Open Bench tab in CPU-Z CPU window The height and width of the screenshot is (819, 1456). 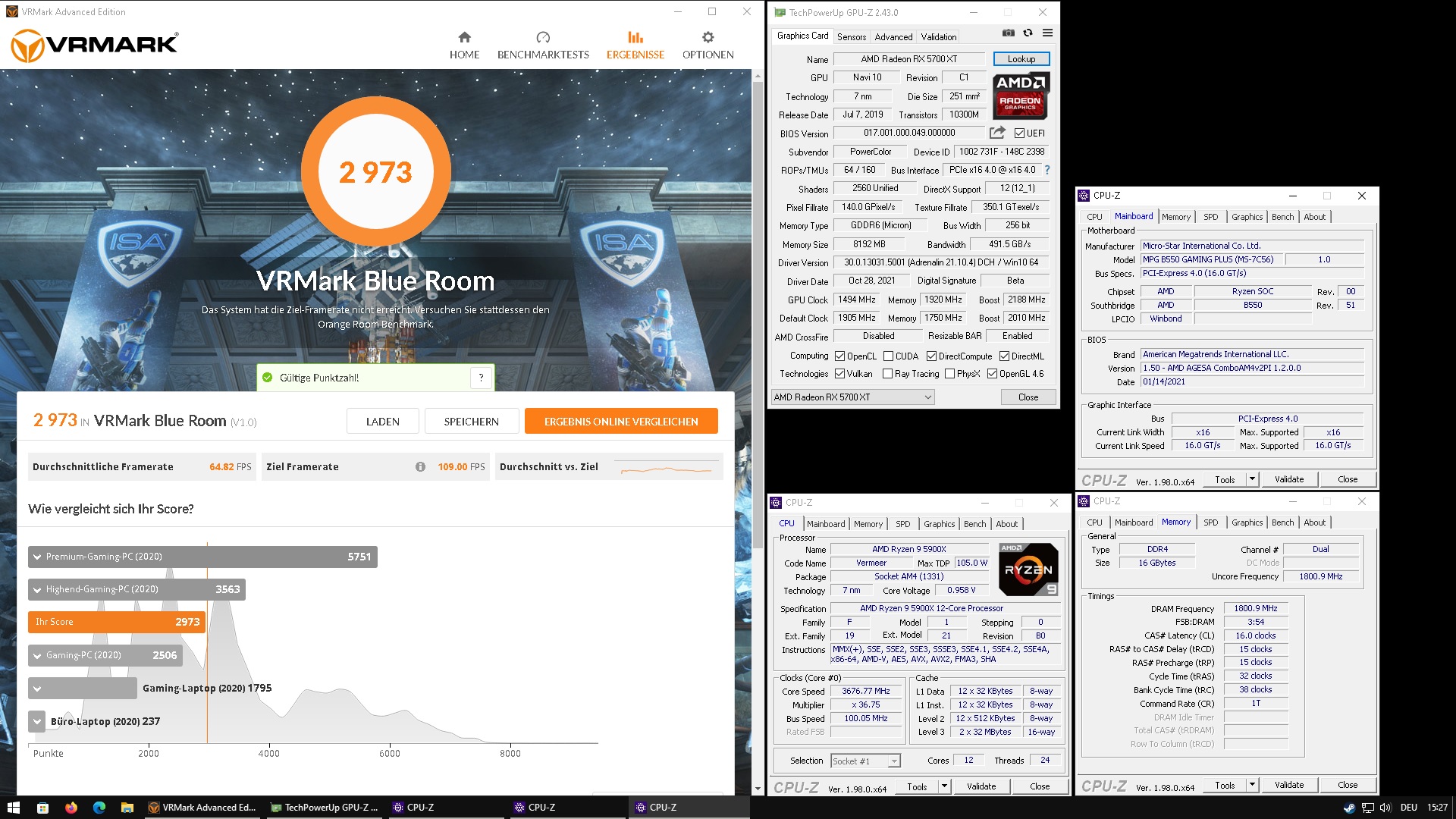click(974, 524)
